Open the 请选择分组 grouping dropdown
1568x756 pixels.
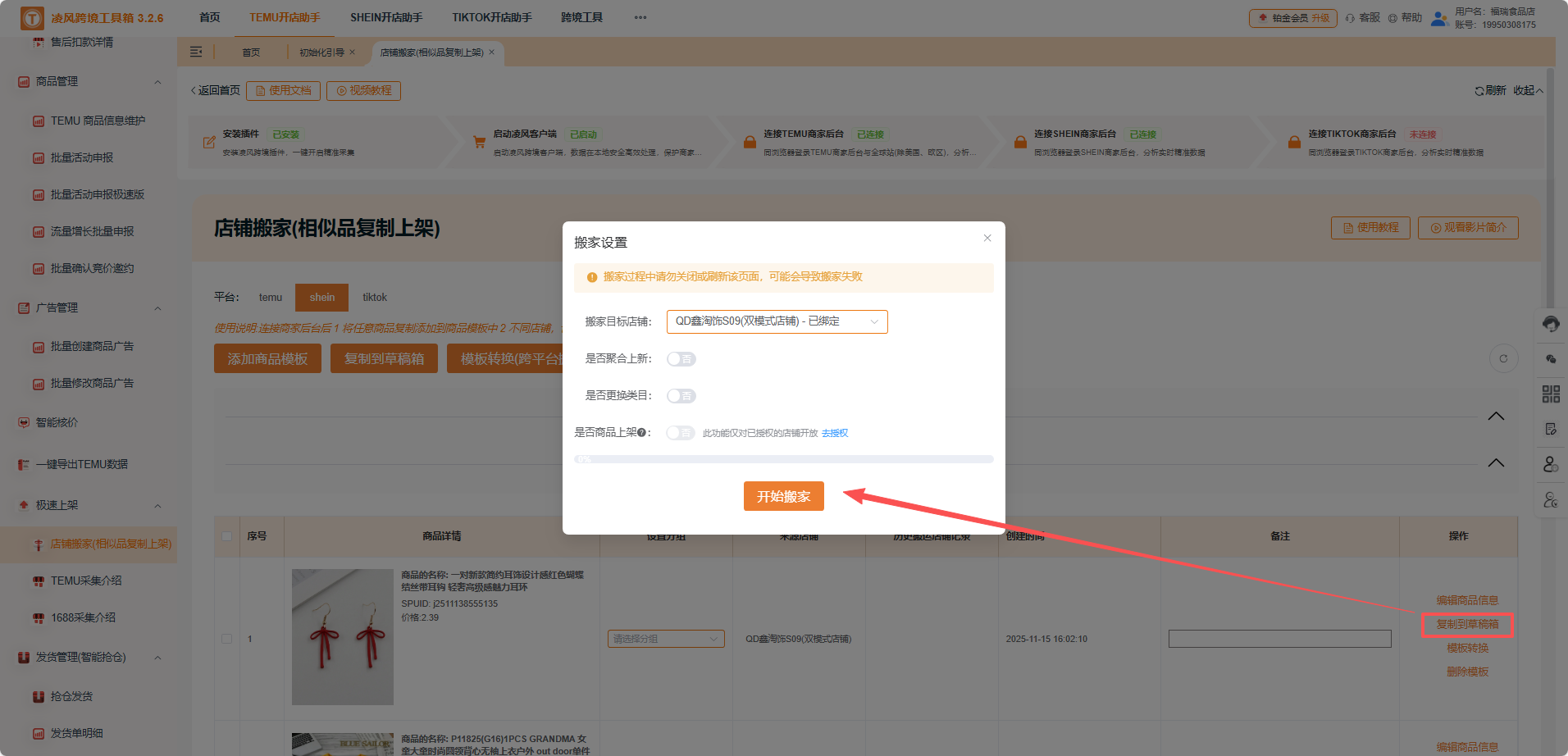pyautogui.click(x=665, y=638)
